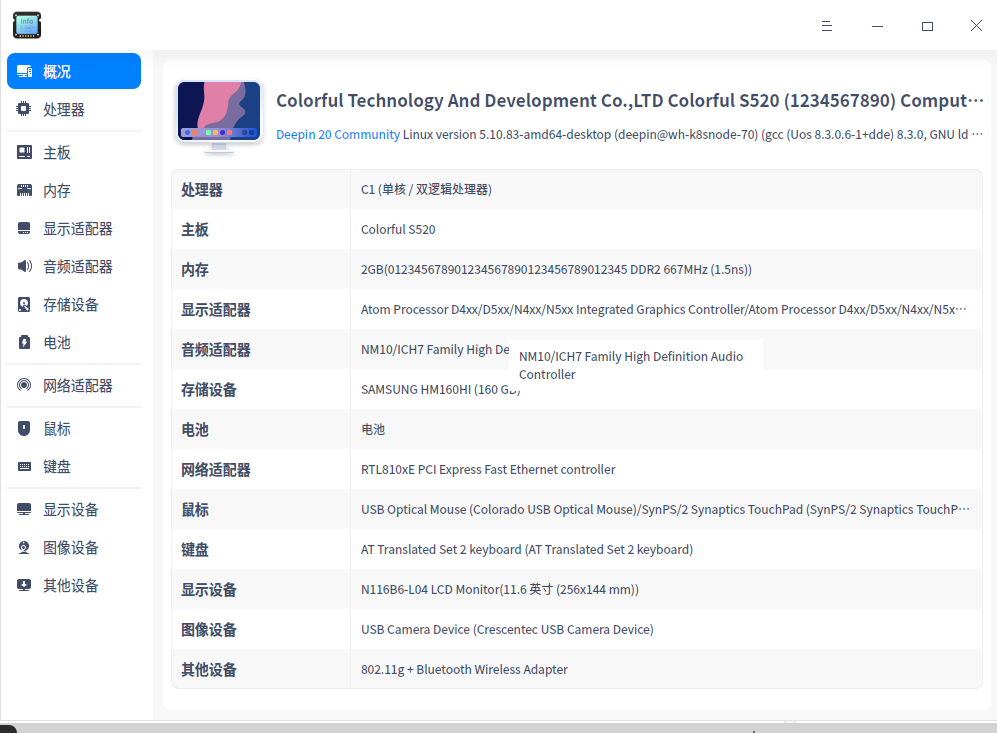Click the 存储设备 storage device icon

[23, 305]
